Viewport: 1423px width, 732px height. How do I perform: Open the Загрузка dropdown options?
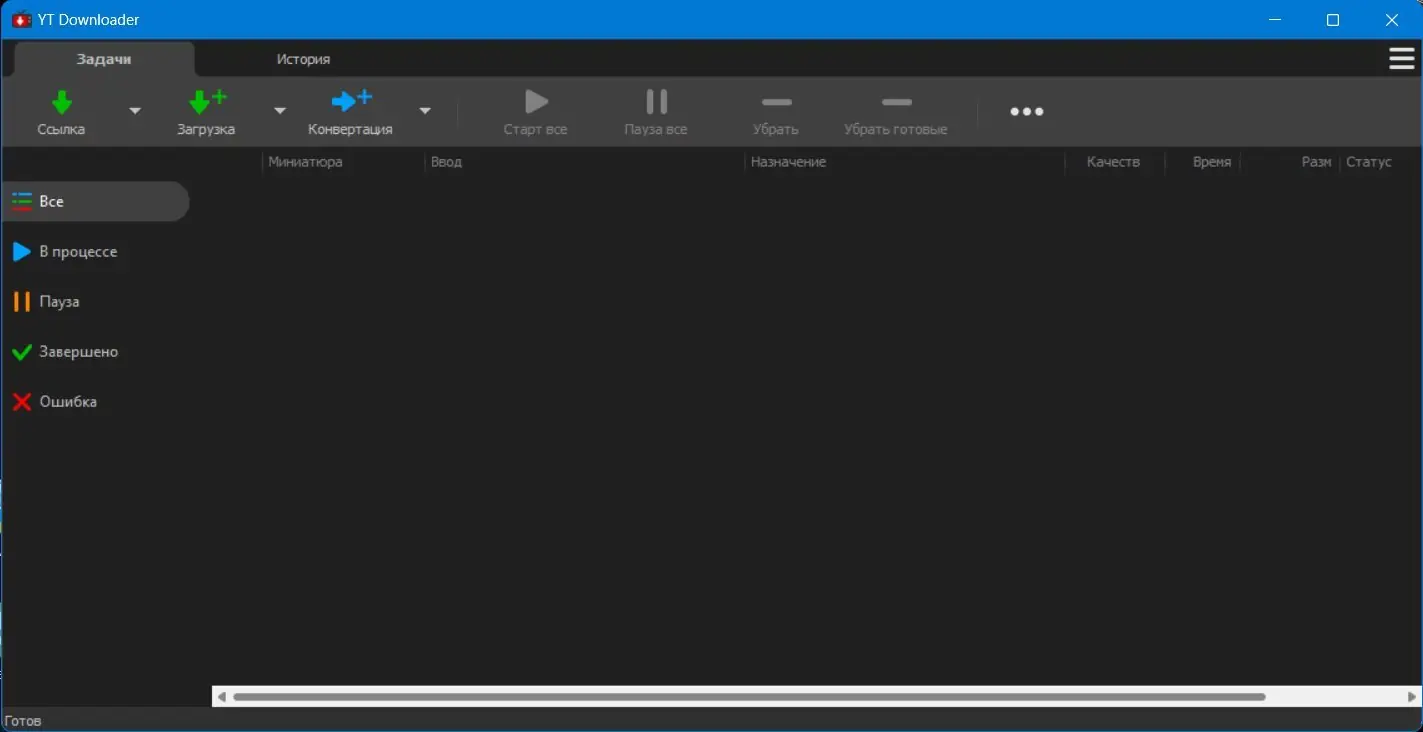[280, 111]
